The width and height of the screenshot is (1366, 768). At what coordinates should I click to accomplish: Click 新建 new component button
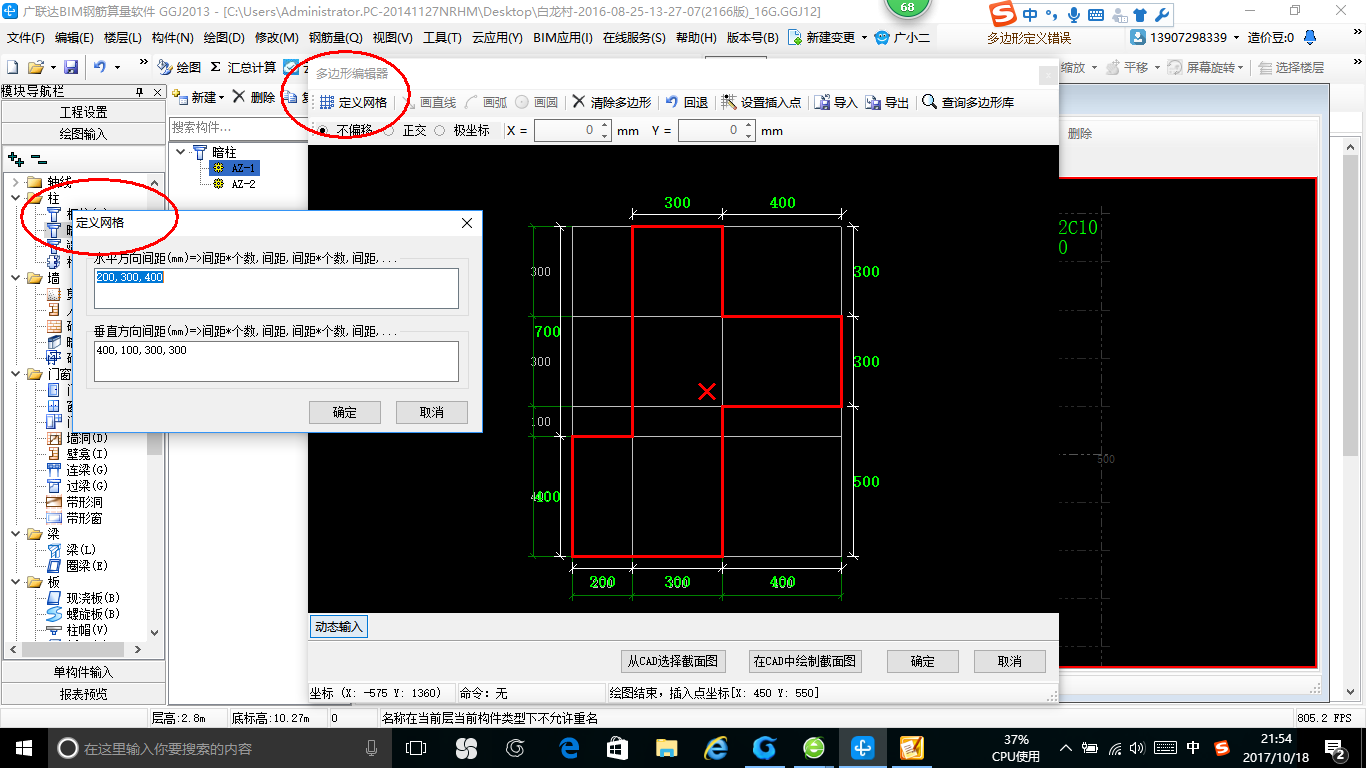coord(198,97)
